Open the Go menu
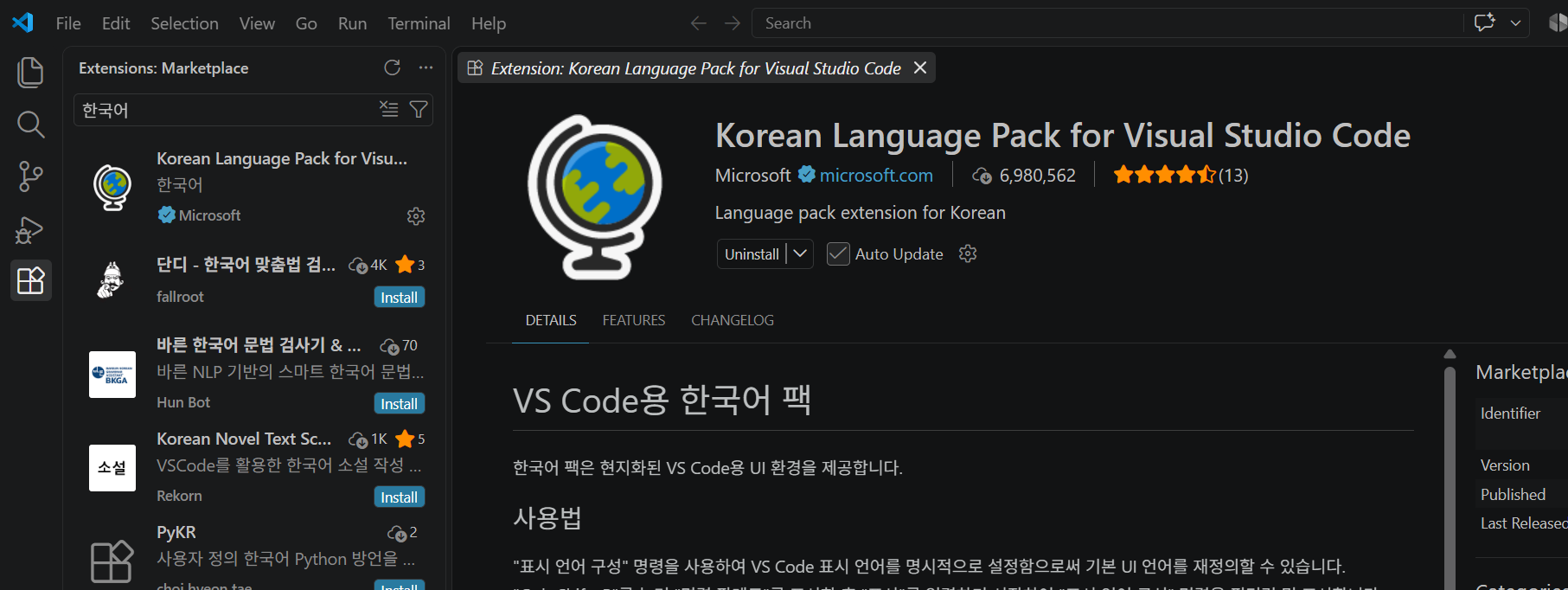The height and width of the screenshot is (590, 1568). tap(306, 23)
